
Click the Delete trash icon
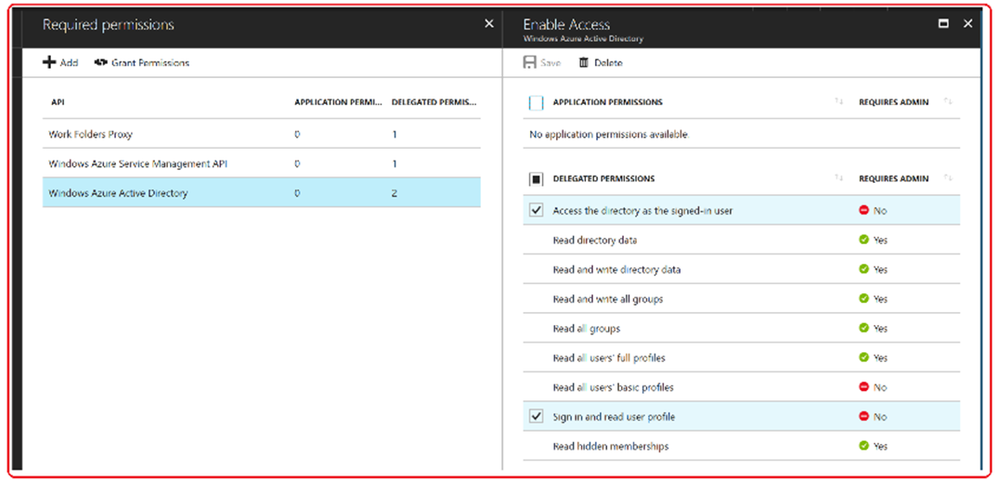tap(584, 62)
